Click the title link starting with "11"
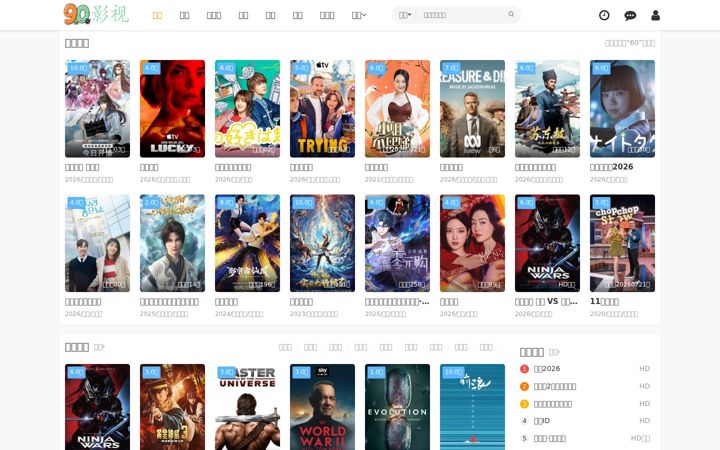 coord(604,302)
